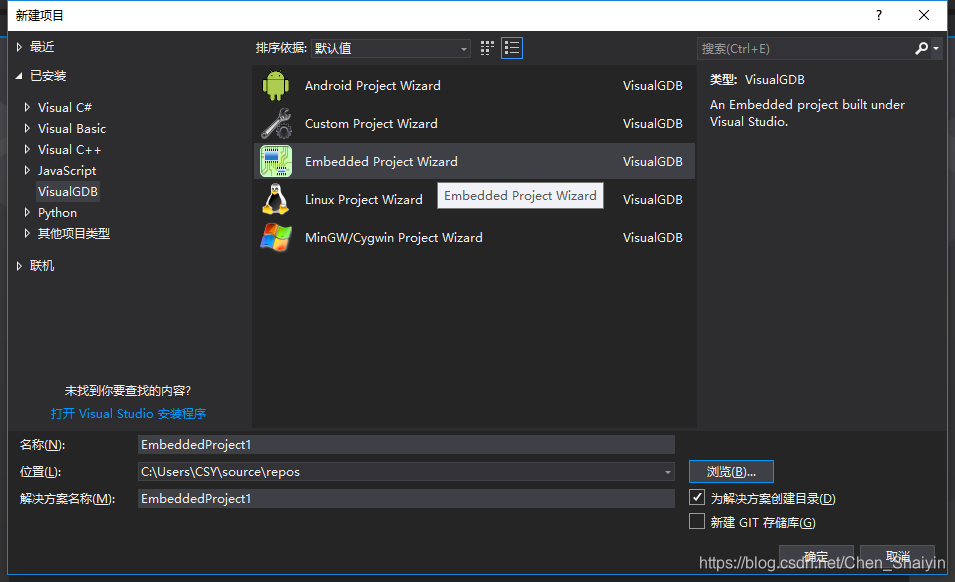Expand the Visual Basic node
955x582 pixels.
click(27, 128)
